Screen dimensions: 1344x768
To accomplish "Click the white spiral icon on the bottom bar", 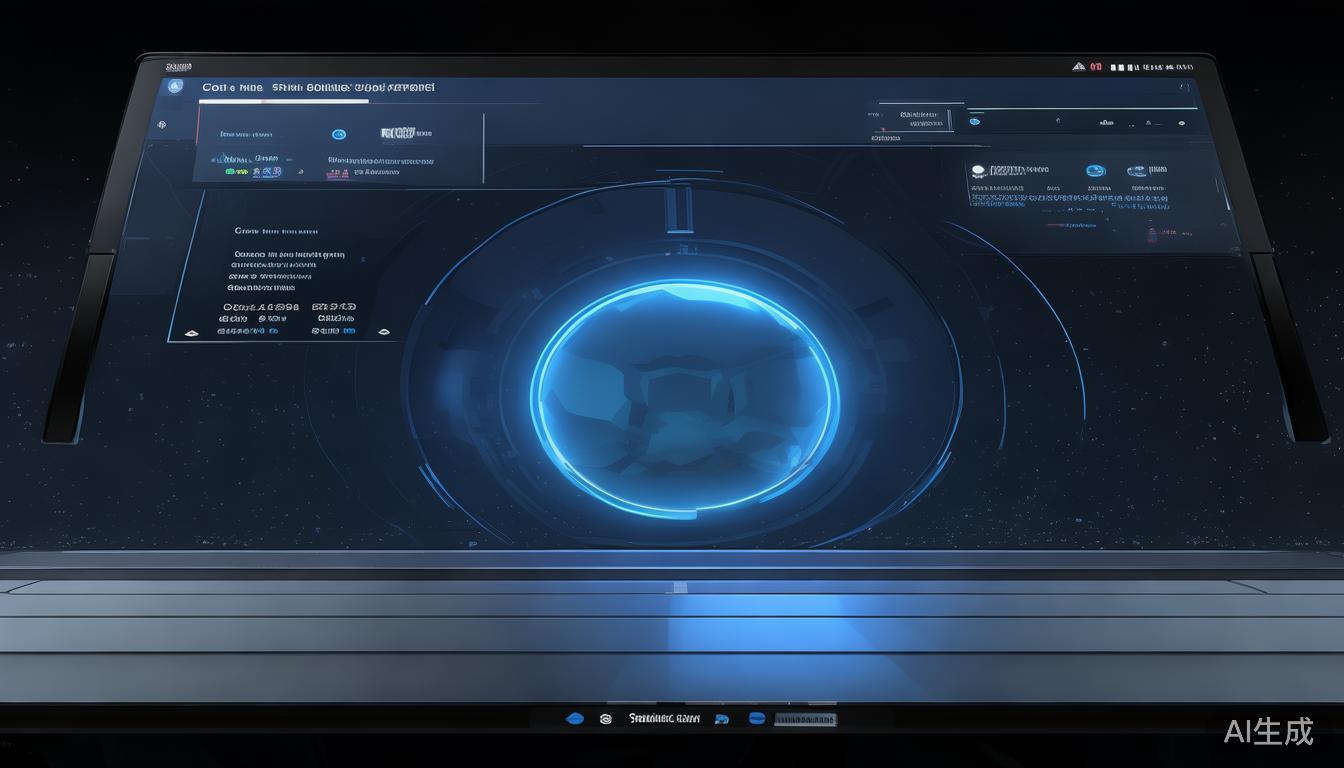I will (605, 718).
